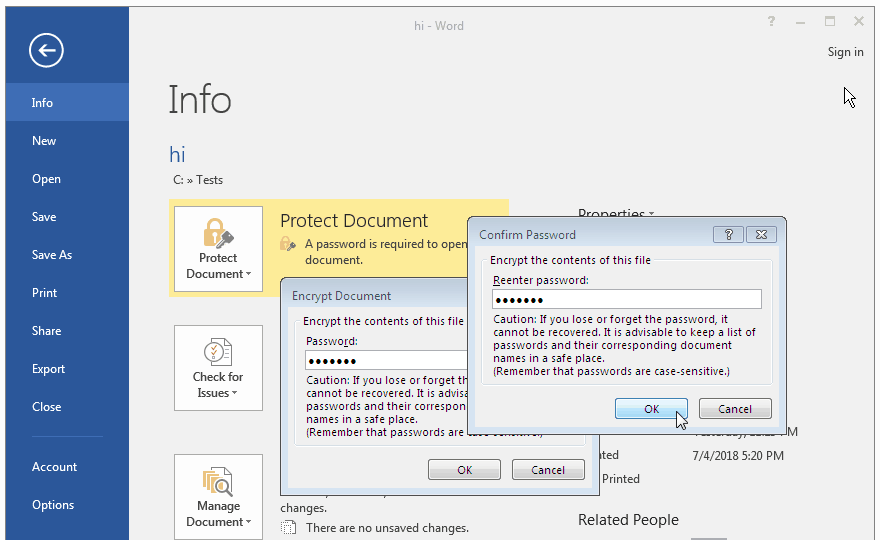Open Word Options from sidebar
880x540 pixels.
tap(53, 505)
